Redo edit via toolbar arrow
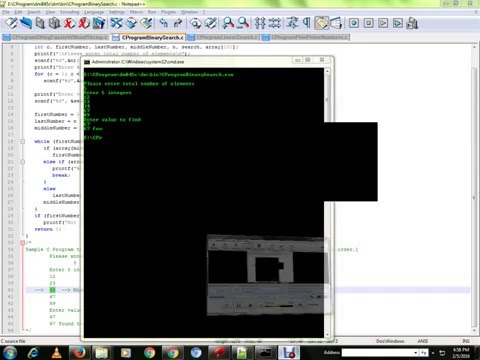Screen dimensions: 480x360 (x=178, y=23)
